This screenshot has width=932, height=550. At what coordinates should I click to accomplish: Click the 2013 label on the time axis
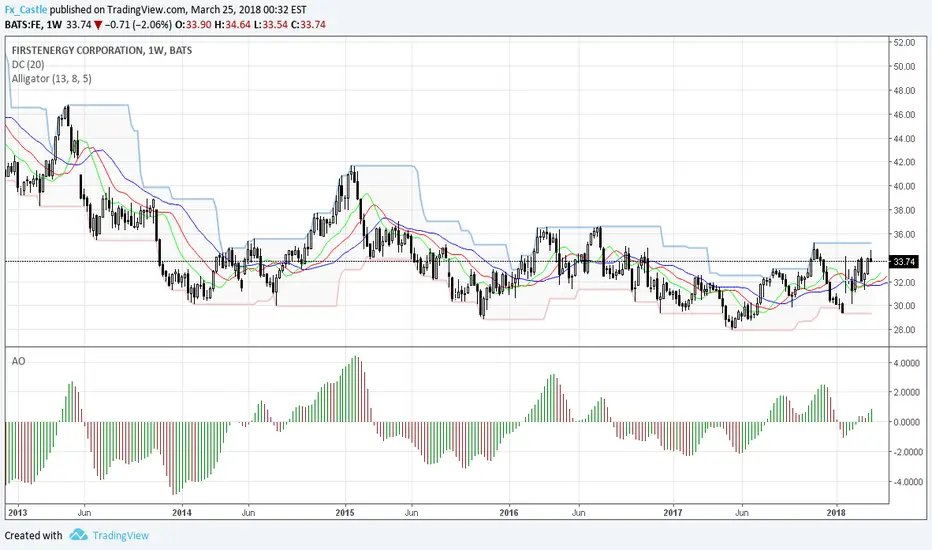(x=17, y=513)
